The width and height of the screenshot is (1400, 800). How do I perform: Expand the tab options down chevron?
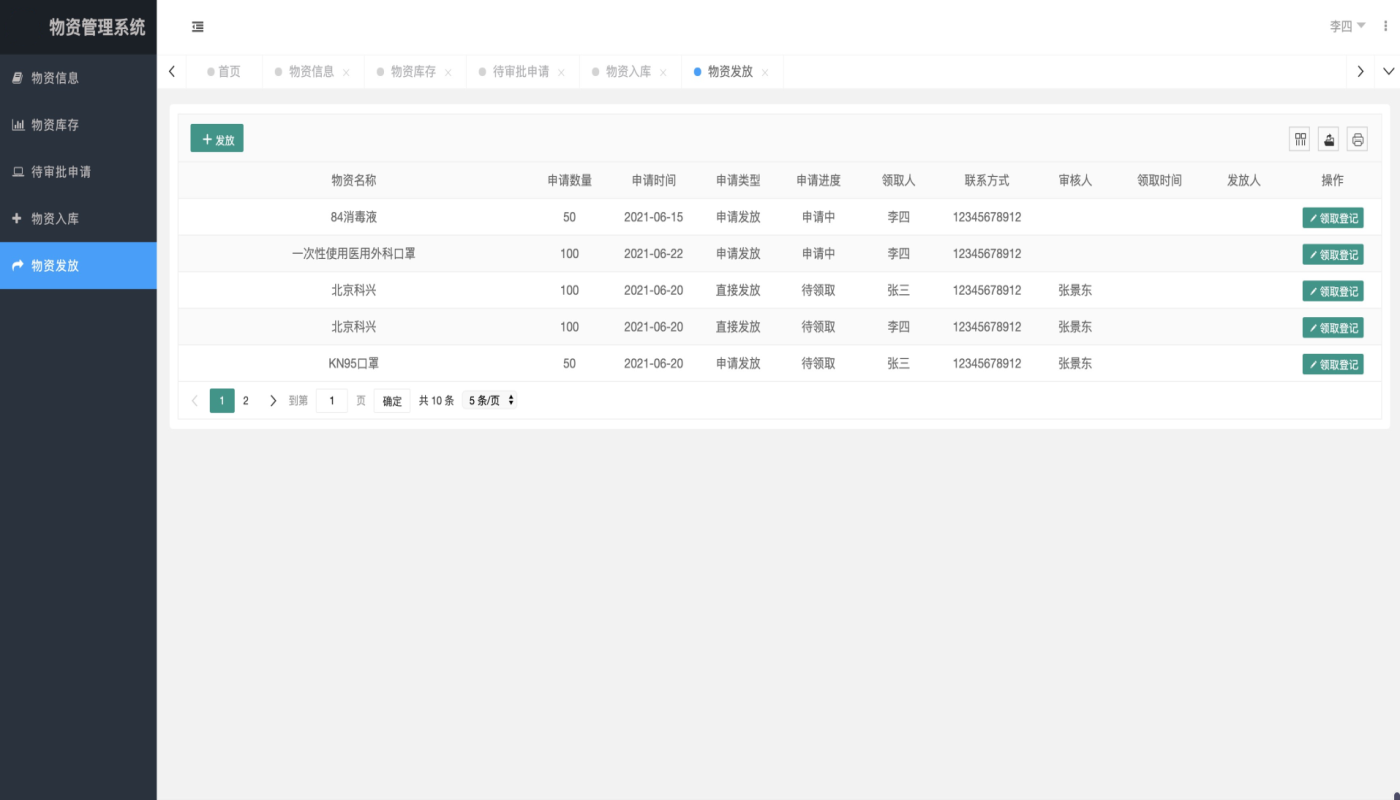(x=1387, y=72)
